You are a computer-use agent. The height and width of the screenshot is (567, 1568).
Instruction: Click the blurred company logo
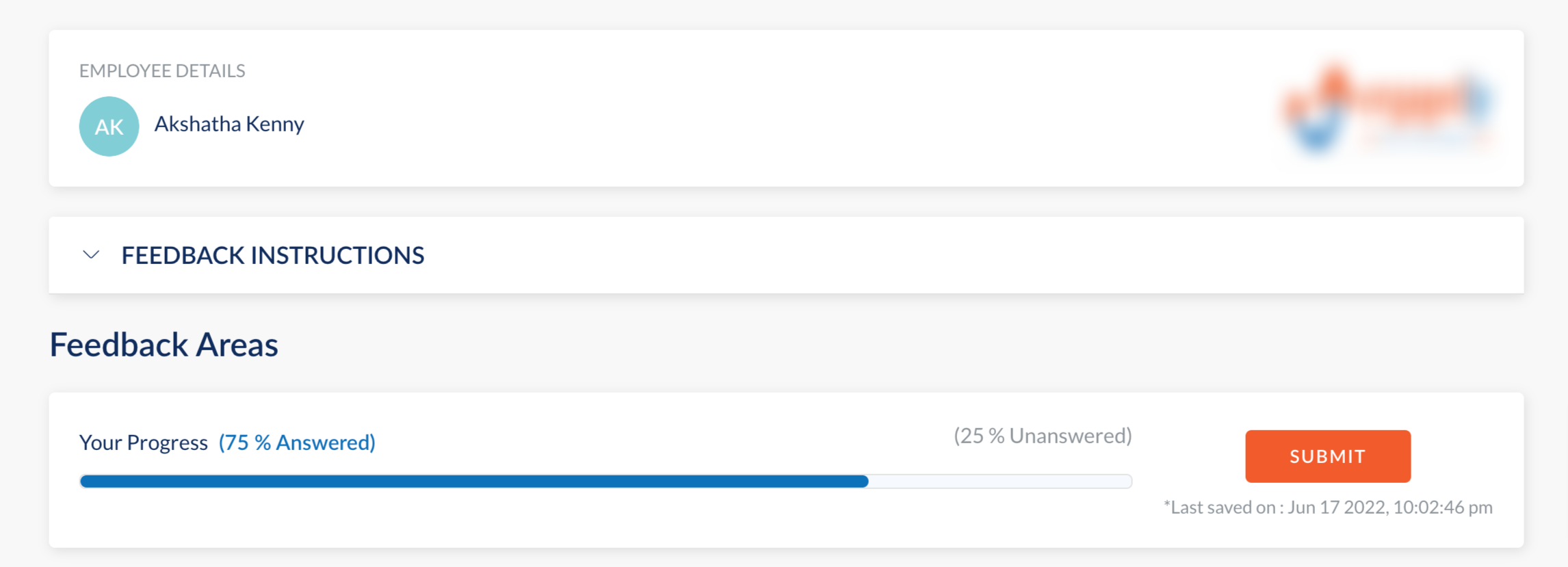(x=1387, y=107)
